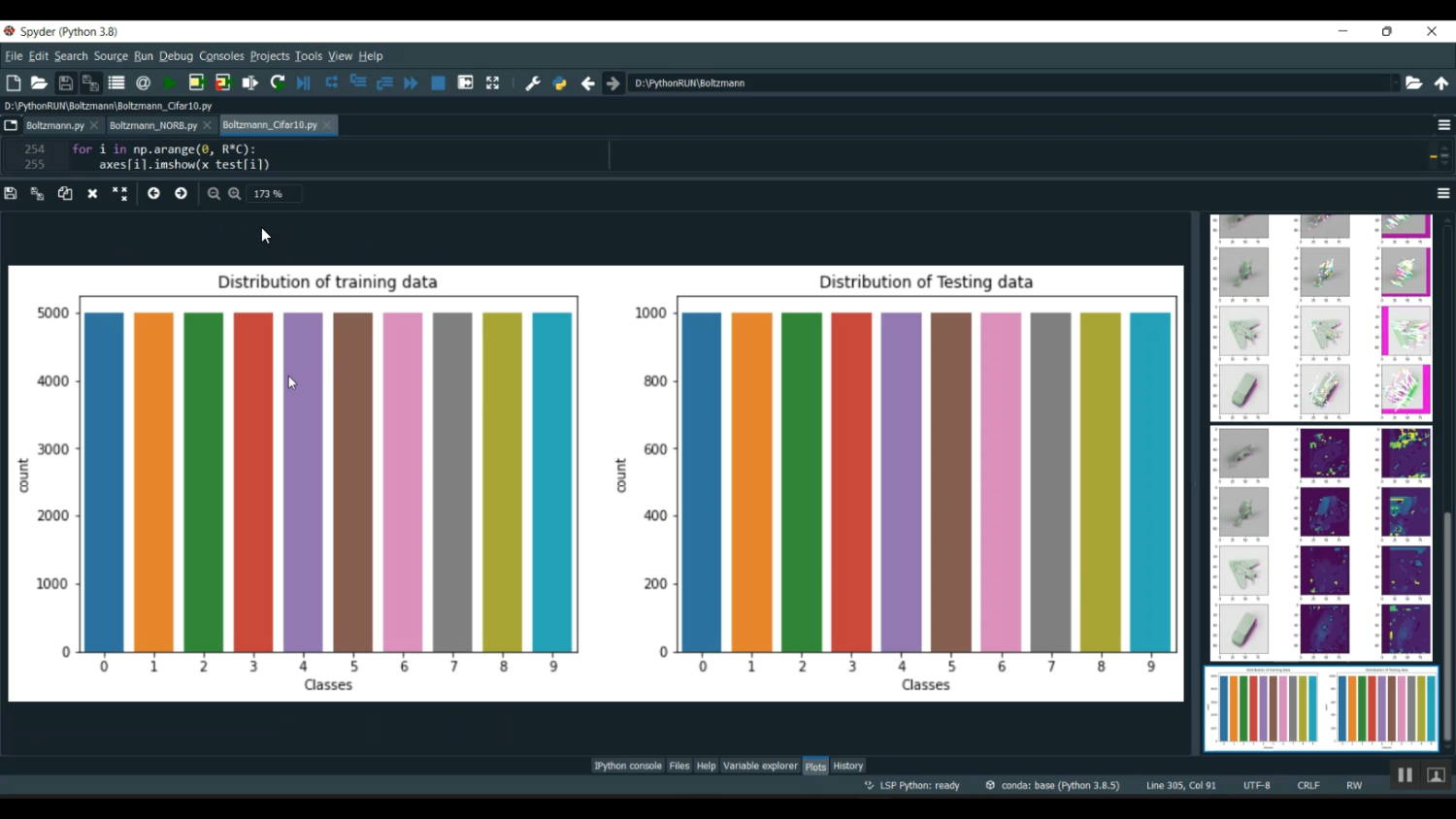Viewport: 1456px width, 819px height.
Task: Copy the plot to the clipboard
Action: coord(65,194)
